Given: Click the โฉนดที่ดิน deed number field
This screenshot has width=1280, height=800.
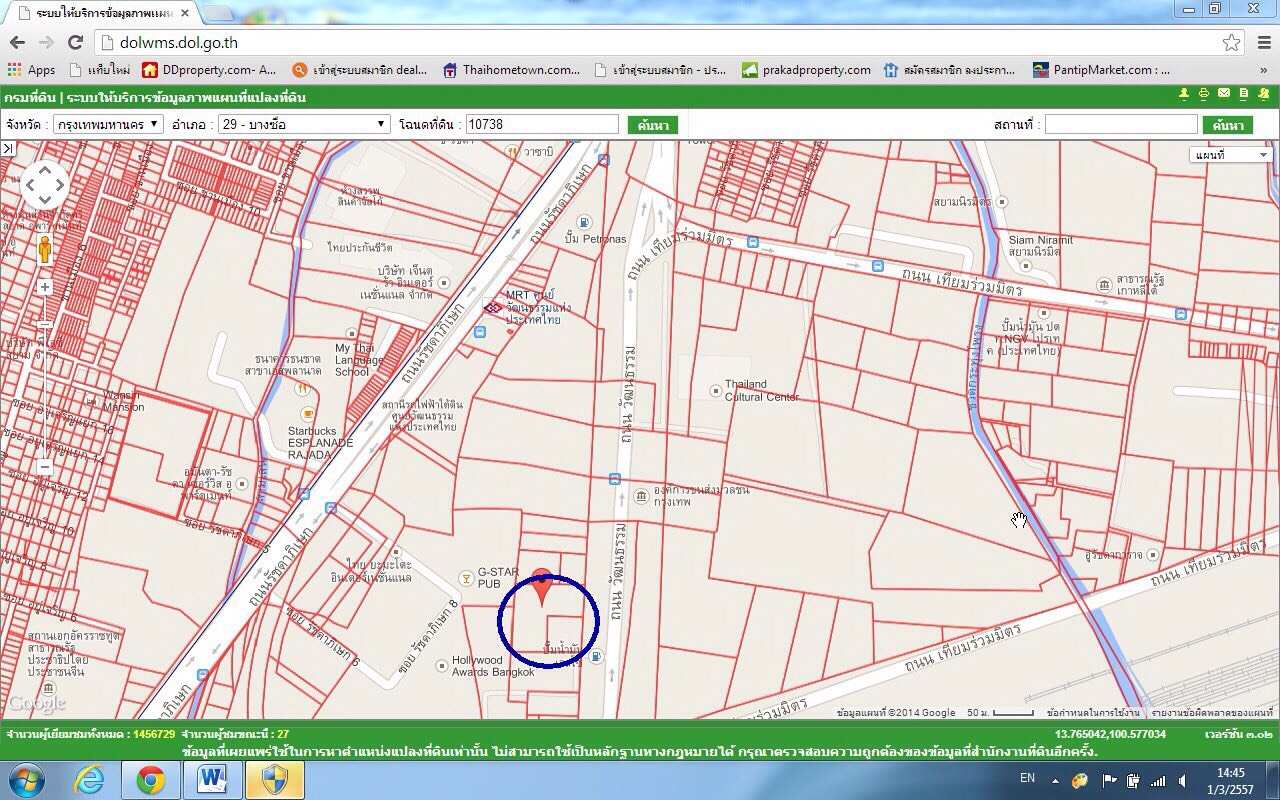Looking at the screenshot, I should point(542,124).
